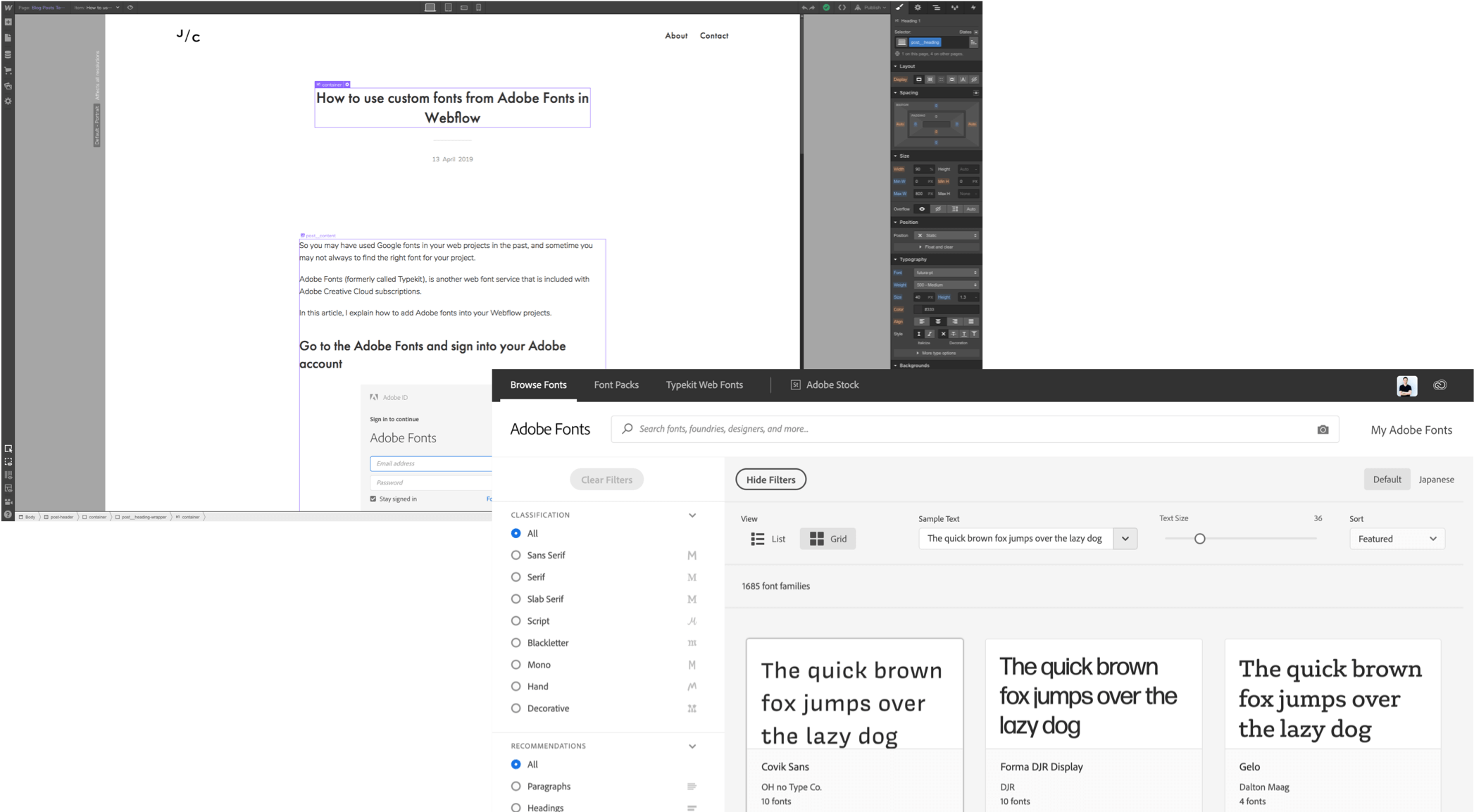Switch to Browse Fonts tab
This screenshot has height=812, width=1474.
(538, 385)
